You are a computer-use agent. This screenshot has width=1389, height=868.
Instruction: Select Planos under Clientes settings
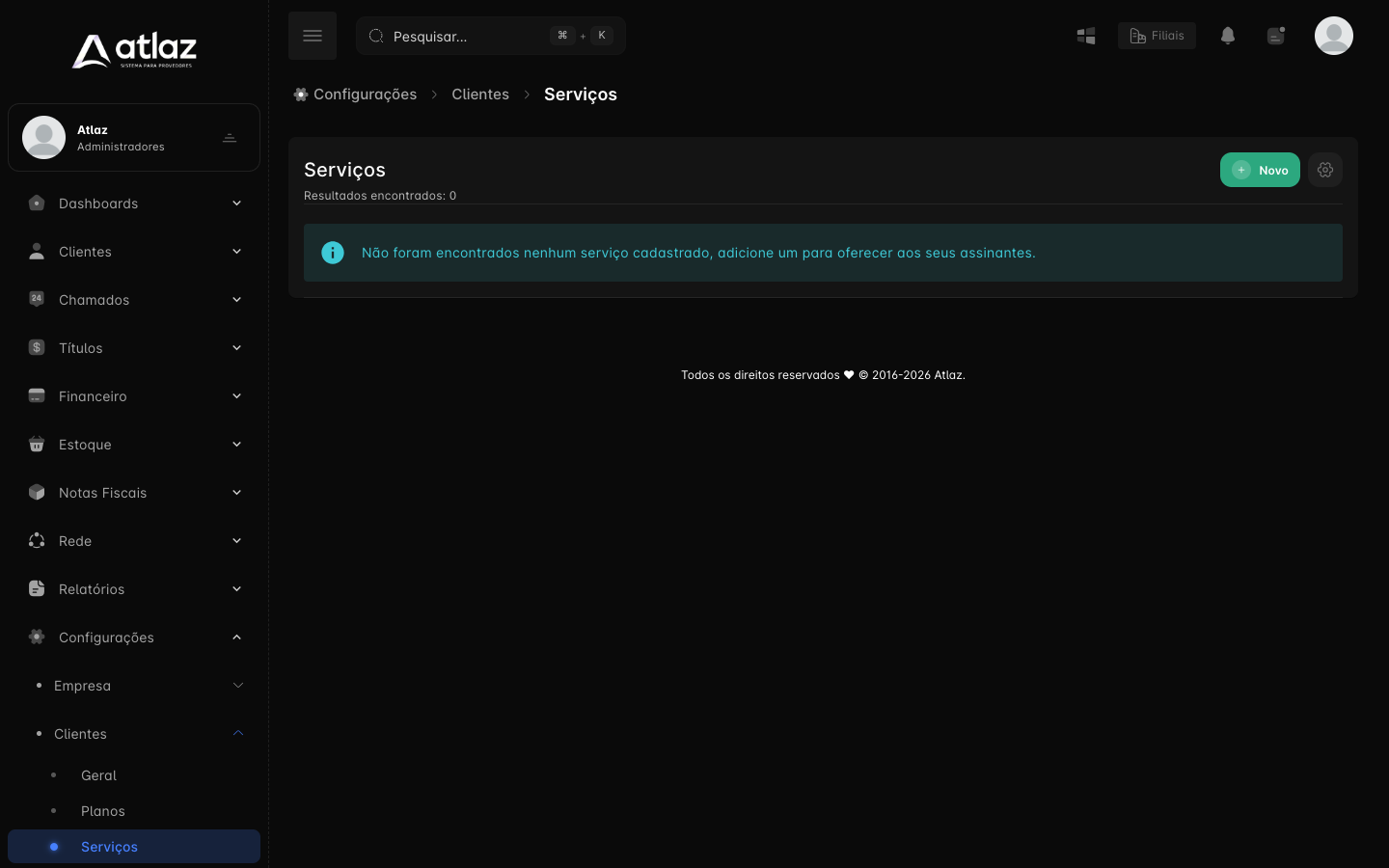[134, 810]
